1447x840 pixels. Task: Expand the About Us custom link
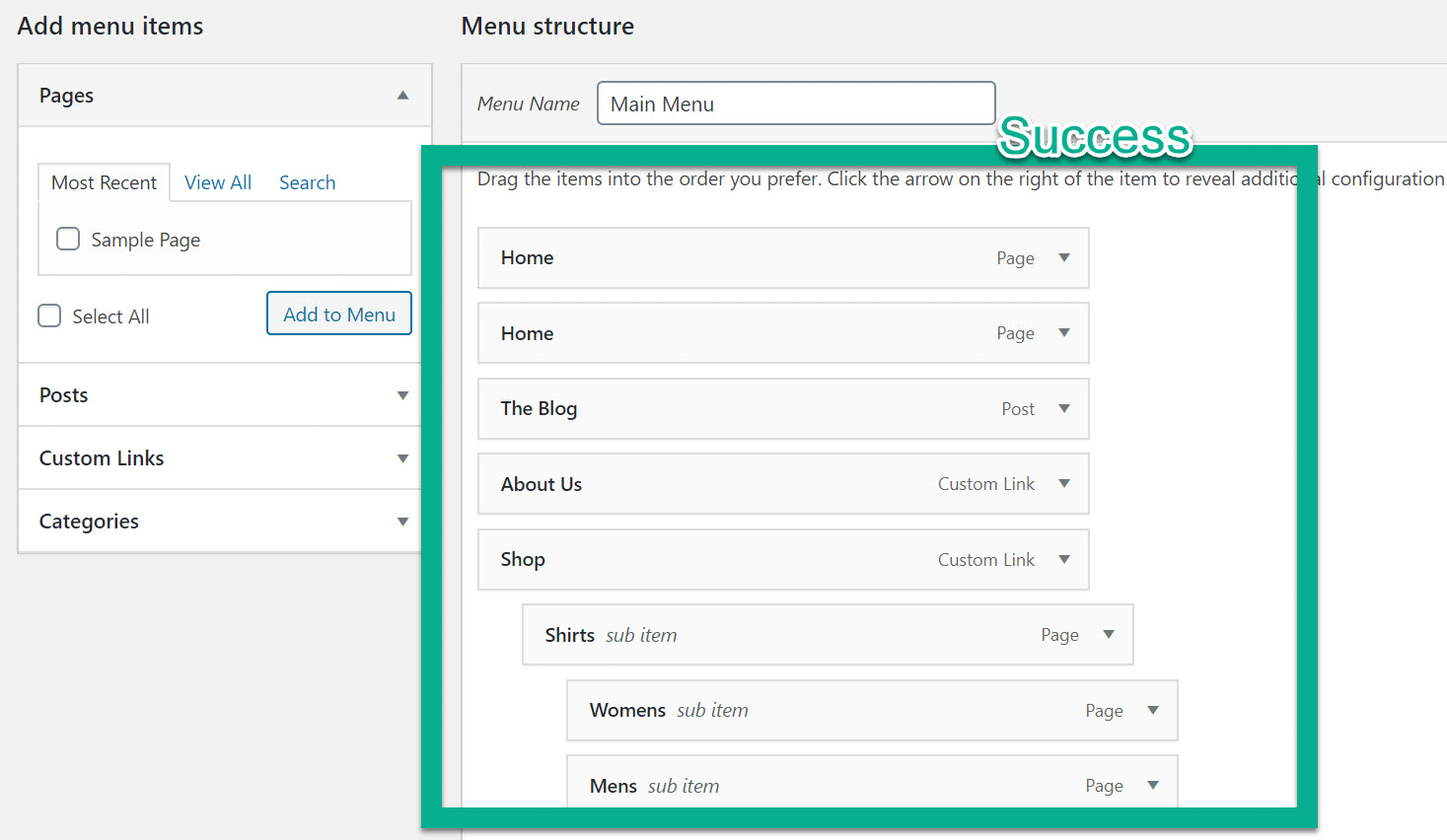pos(1064,484)
